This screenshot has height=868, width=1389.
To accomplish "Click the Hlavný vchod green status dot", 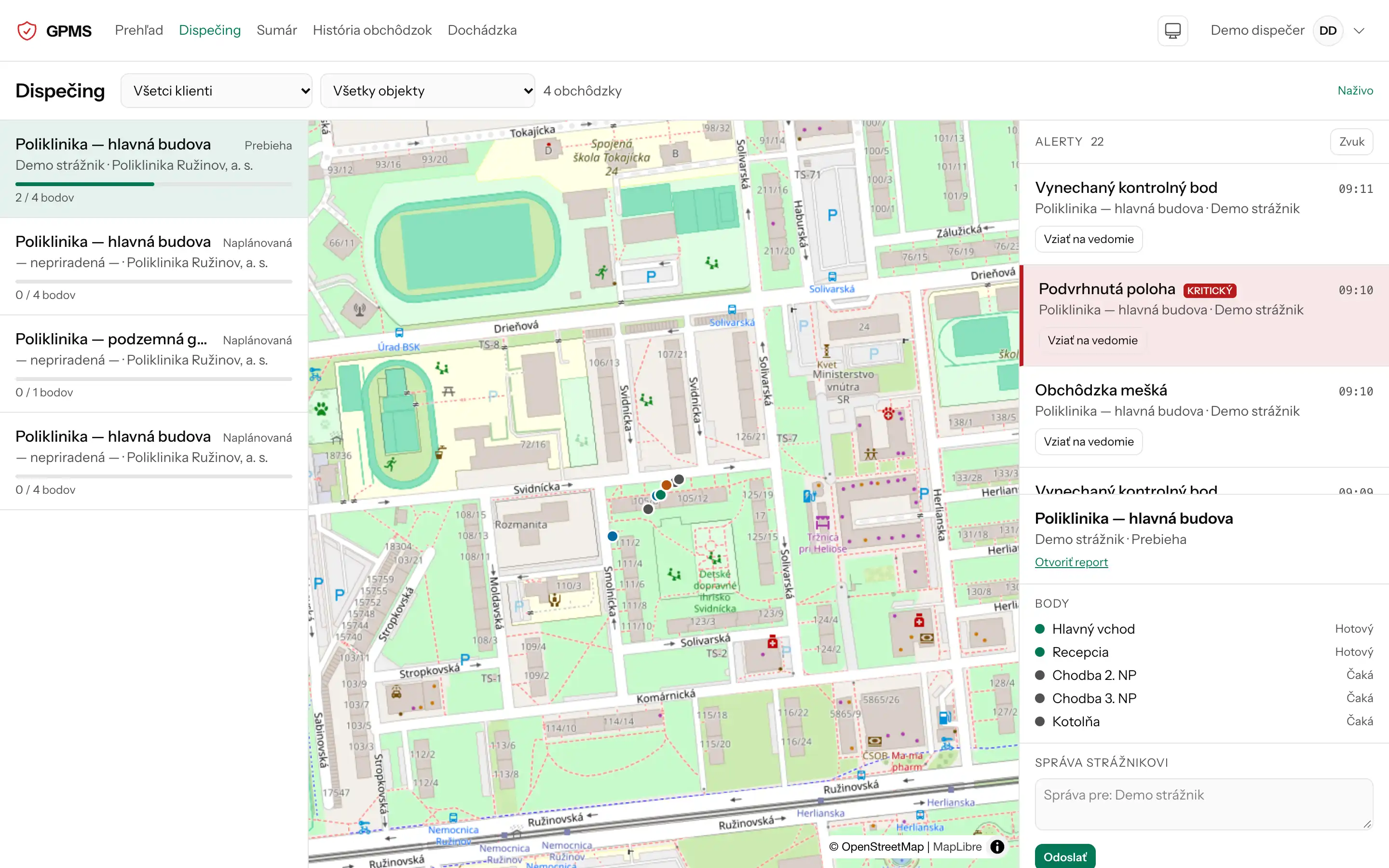I will click(1039, 629).
